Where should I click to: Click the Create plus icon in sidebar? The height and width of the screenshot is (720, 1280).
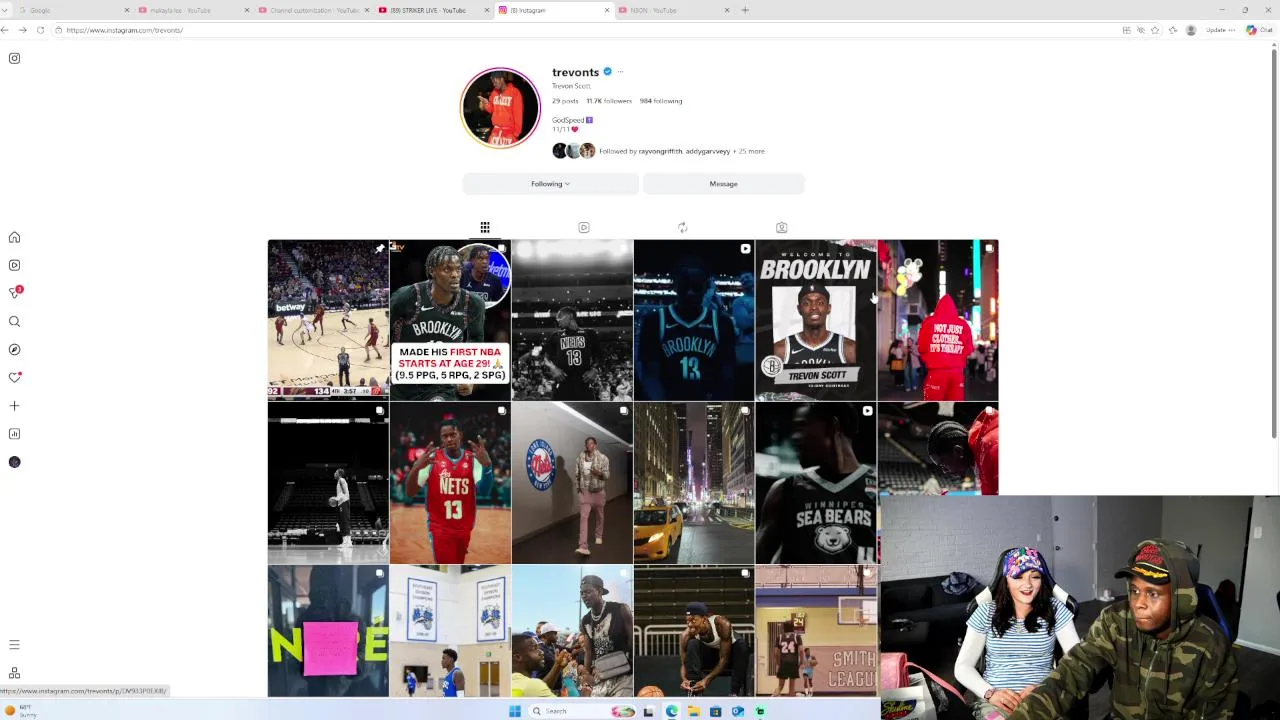(14, 405)
